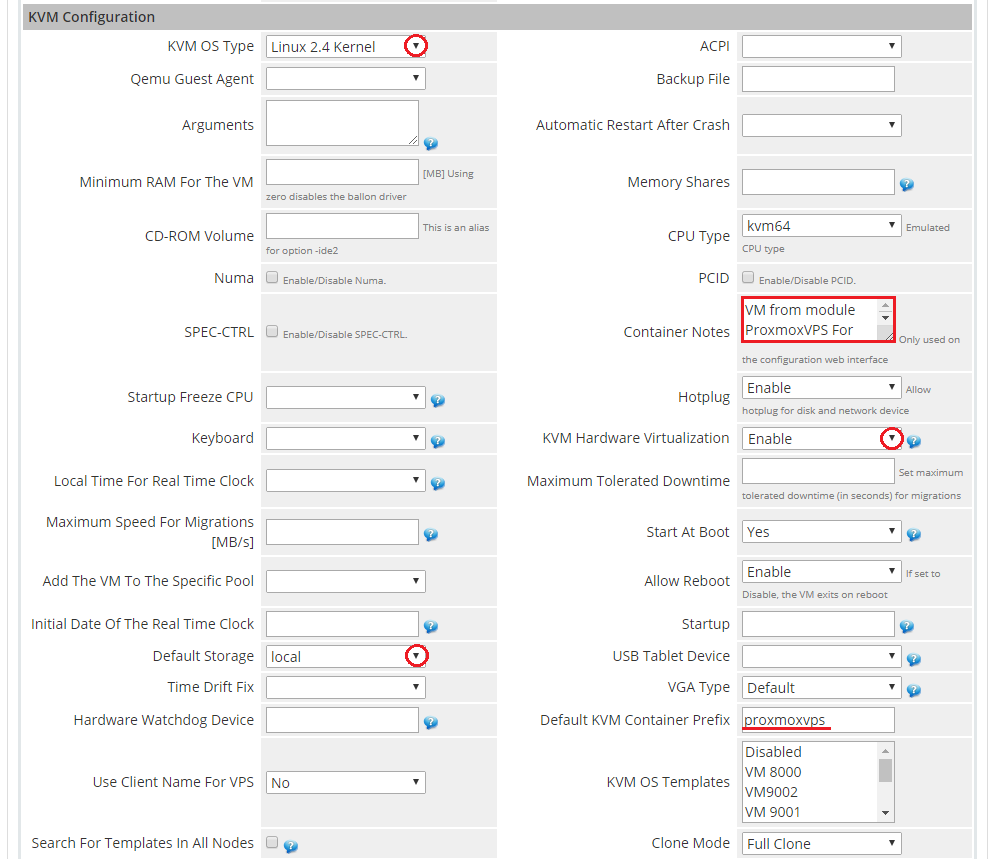
Task: Click the Default KVM Container Prefix field
Action: point(819,720)
